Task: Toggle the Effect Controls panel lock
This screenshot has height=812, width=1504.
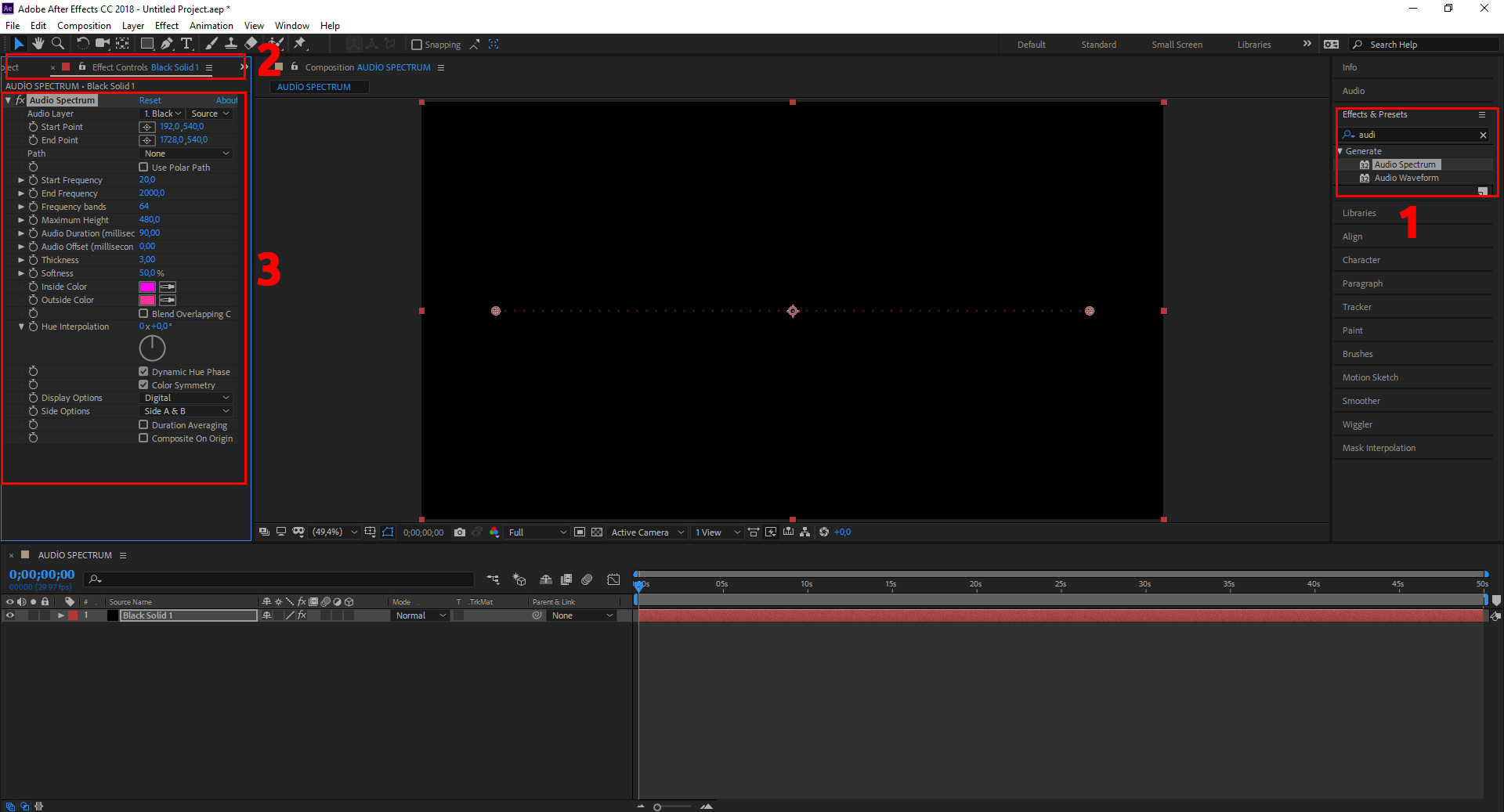Action: [82, 67]
